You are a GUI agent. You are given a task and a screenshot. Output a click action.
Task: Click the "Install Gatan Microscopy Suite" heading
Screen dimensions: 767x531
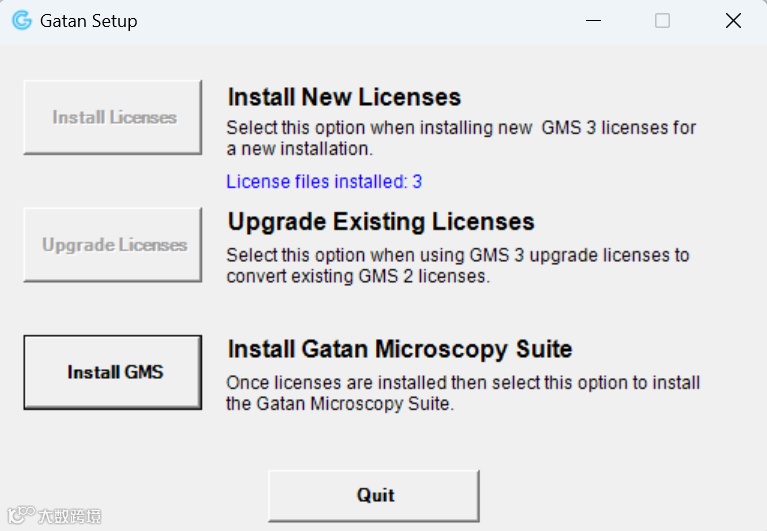point(400,349)
